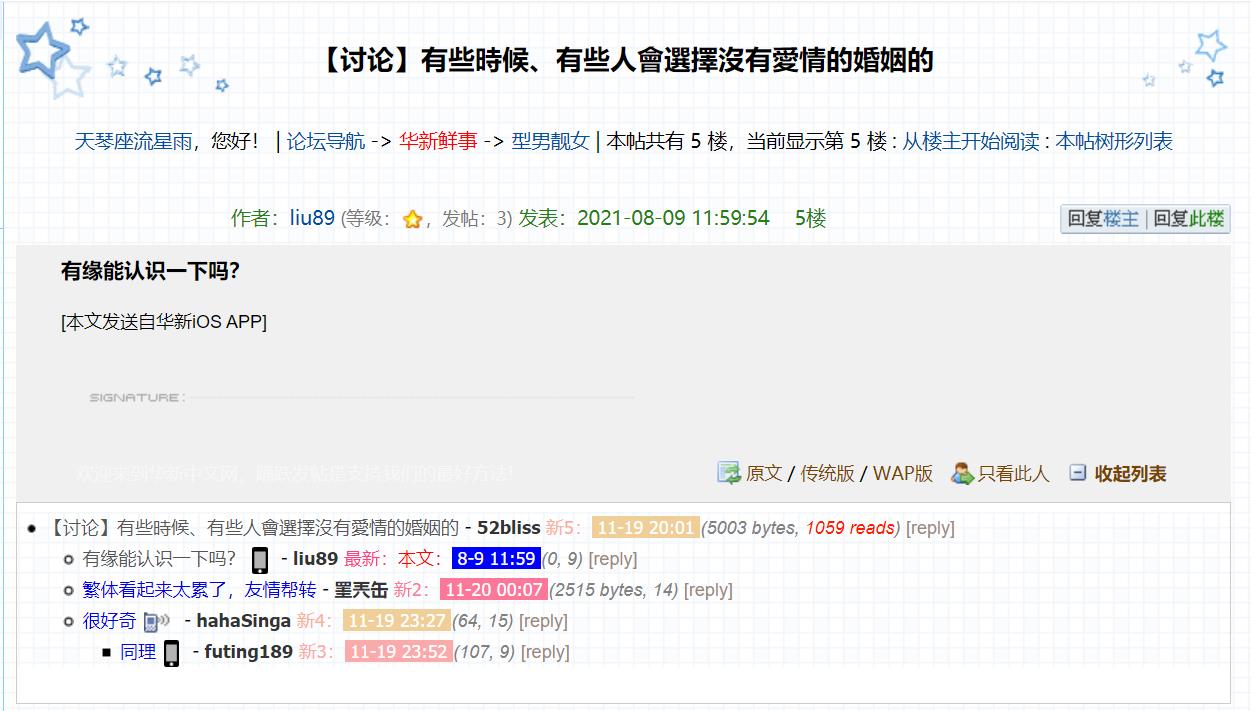This screenshot has height=711, width=1251.
Task: Click the gold star level icon next to liu89
Action: (412, 220)
